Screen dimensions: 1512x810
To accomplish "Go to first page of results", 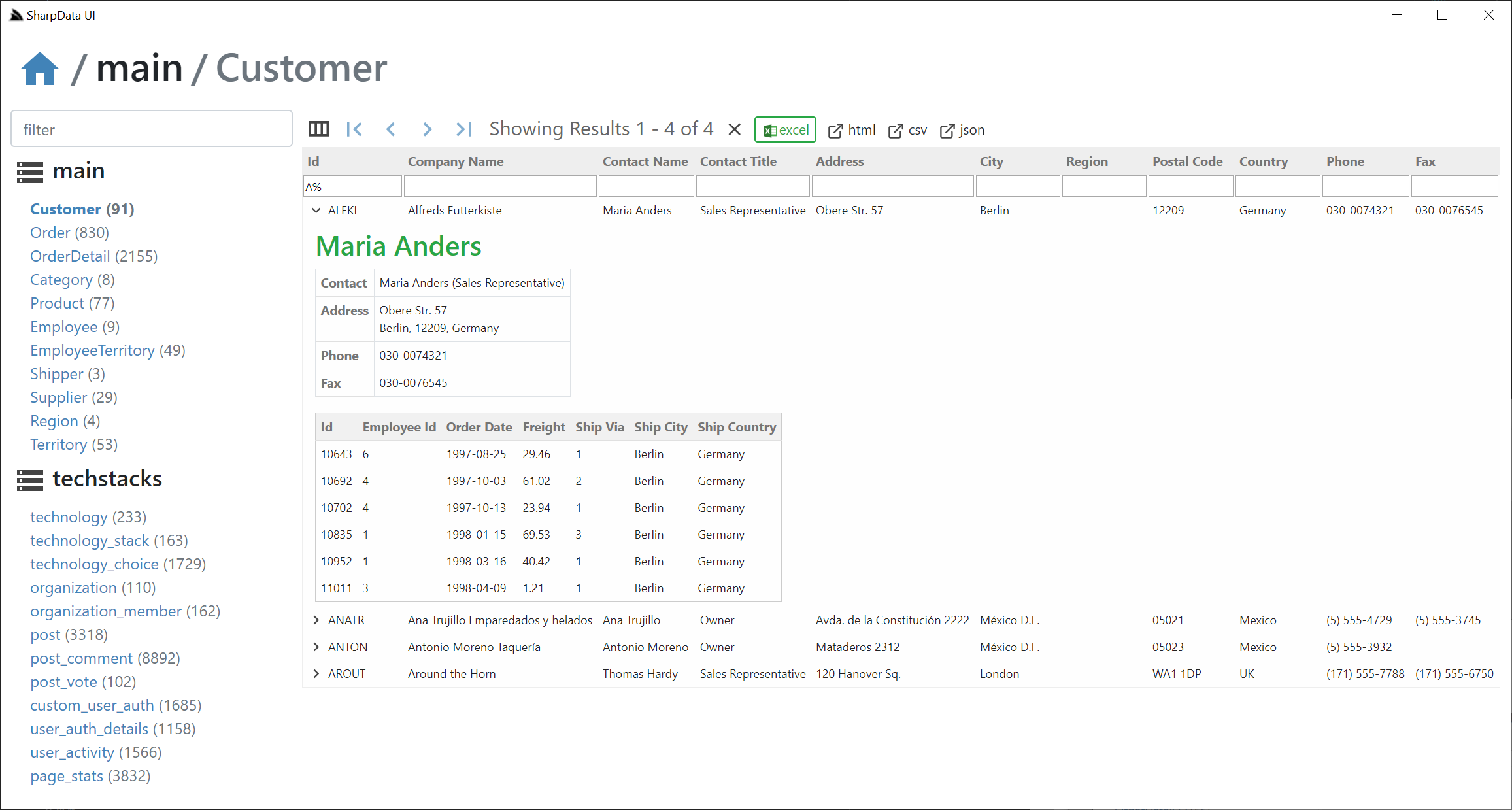I will pos(354,129).
